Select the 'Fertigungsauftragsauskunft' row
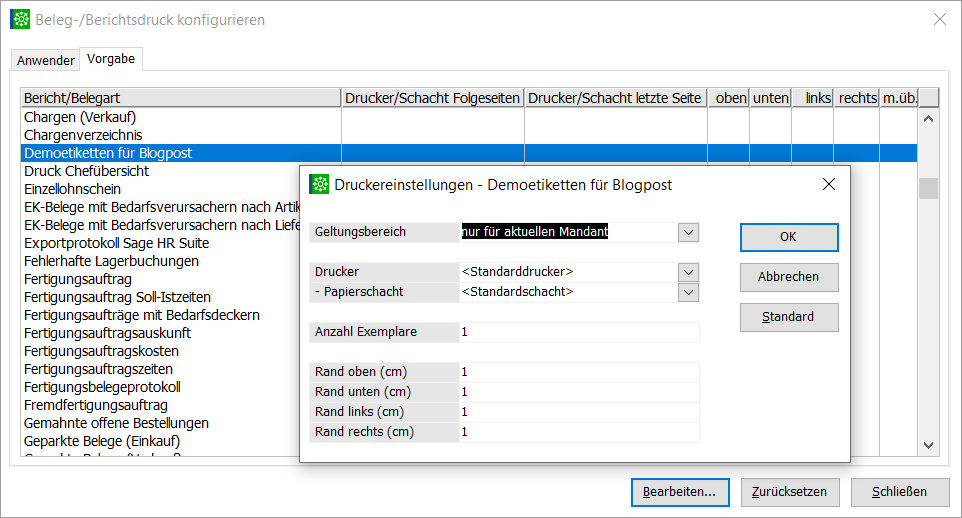Viewport: 962px width, 518px height. coord(161,333)
